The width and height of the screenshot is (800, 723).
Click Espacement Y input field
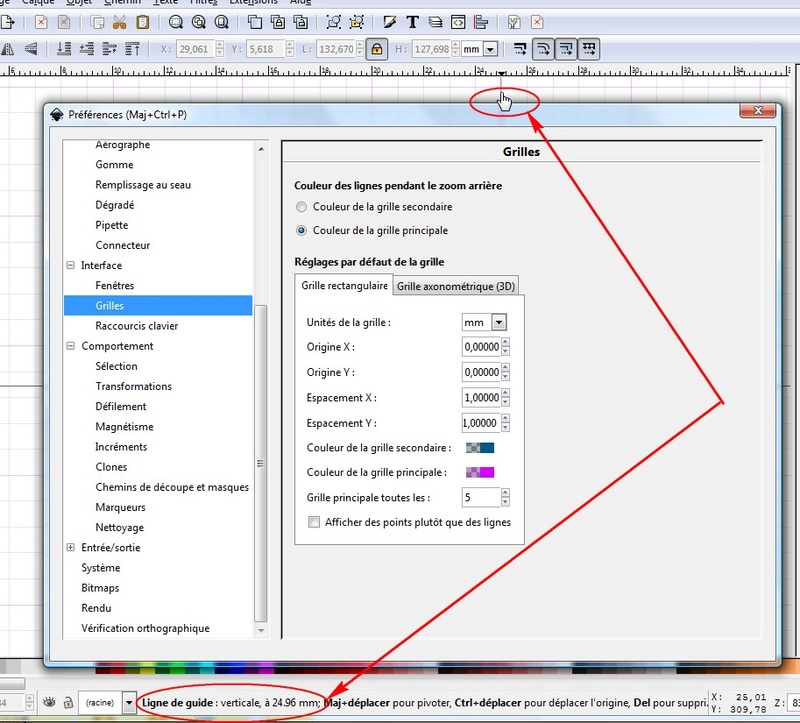pos(481,423)
